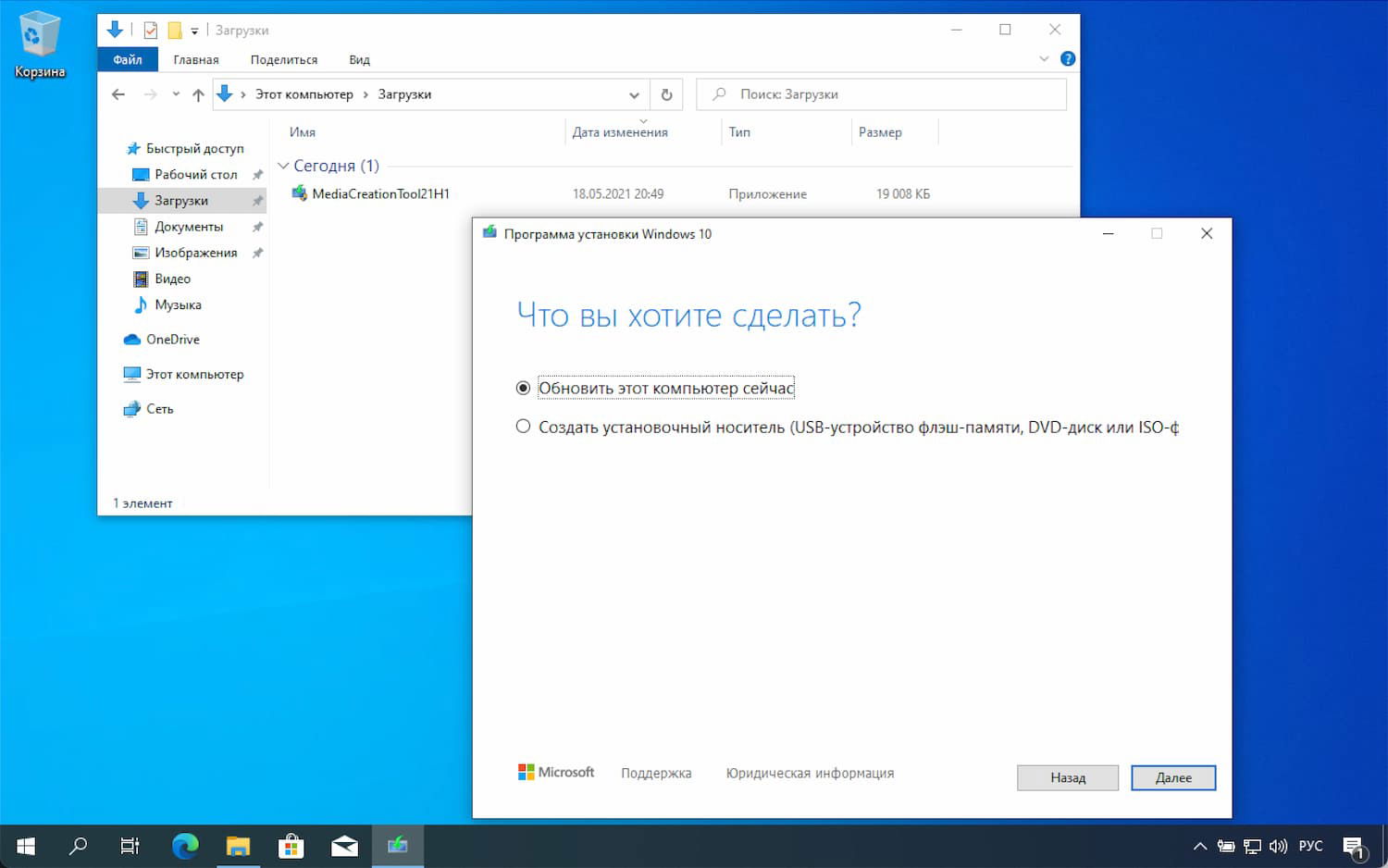Image resolution: width=1388 pixels, height=868 pixels.
Task: Open Task View on the taskbar
Action: (130, 845)
